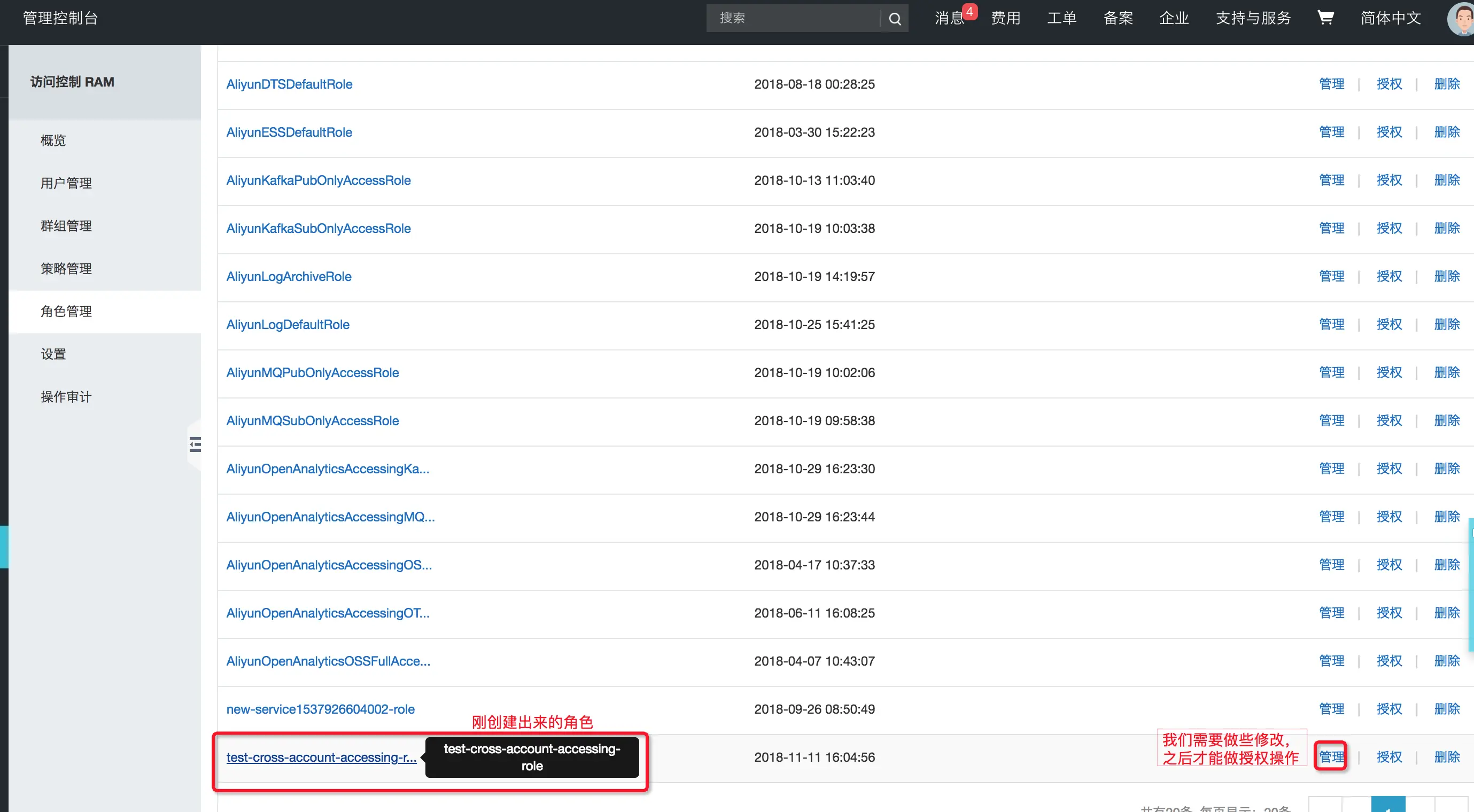Open the new-service1537926604002-role link

(x=321, y=709)
